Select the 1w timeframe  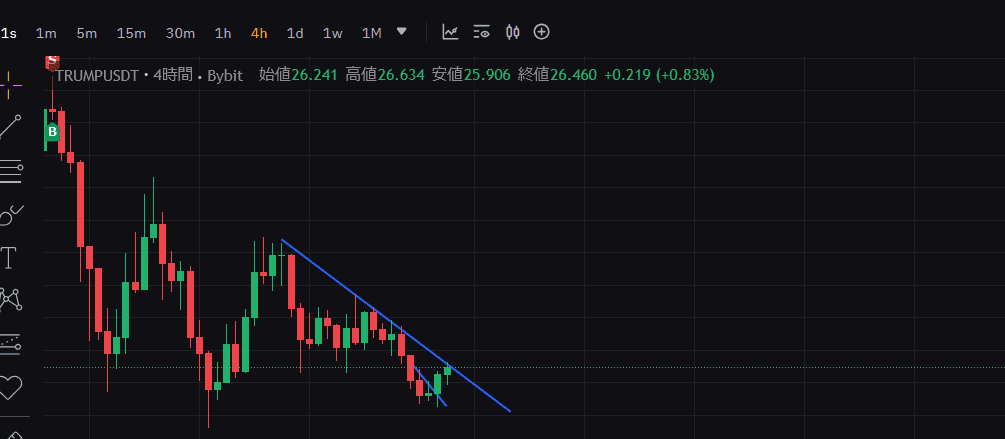pyautogui.click(x=332, y=33)
